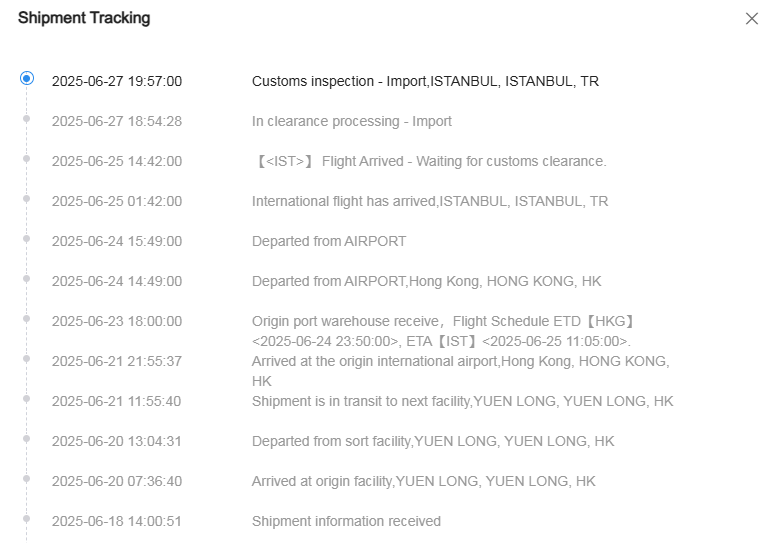Select the In clearance processing entry

tap(351, 121)
